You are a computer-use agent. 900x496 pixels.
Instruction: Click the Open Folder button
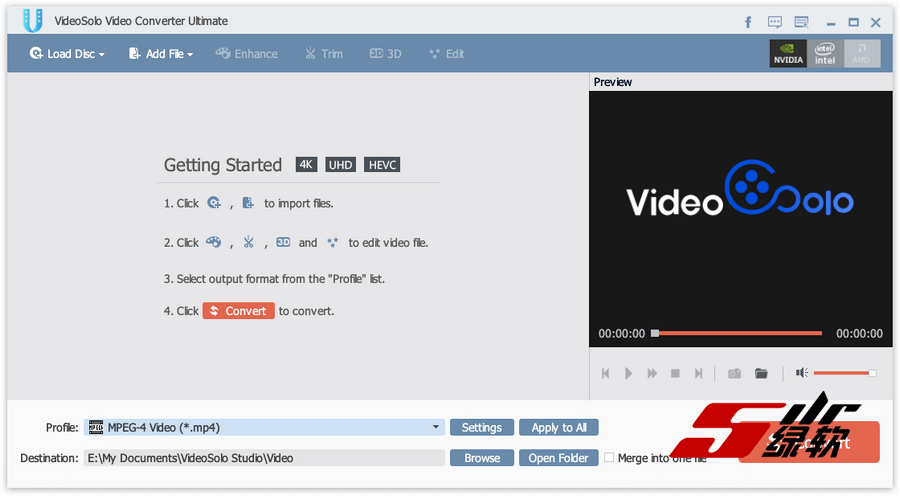point(558,458)
